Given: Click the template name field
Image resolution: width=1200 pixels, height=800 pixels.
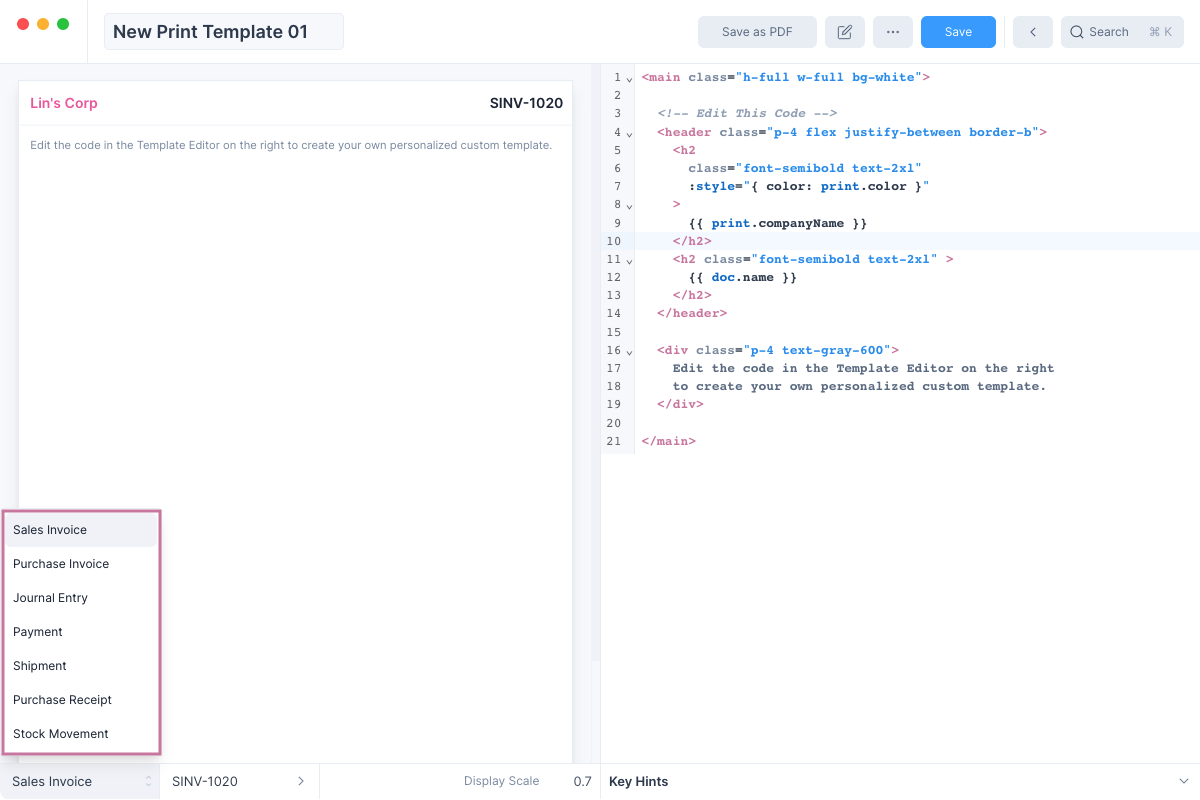Looking at the screenshot, I should pyautogui.click(x=223, y=32).
